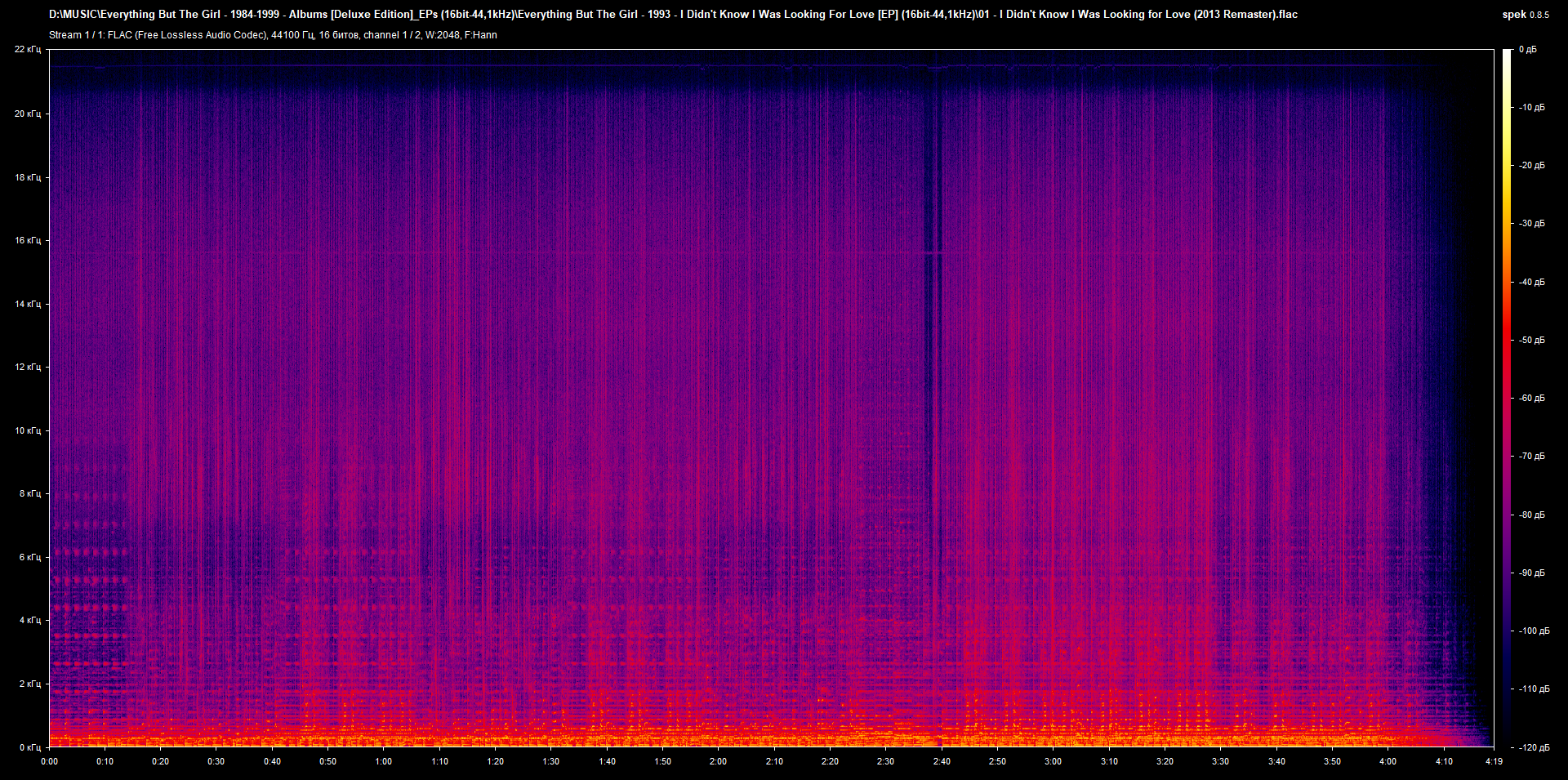Click the '-70 дБ' level scale label

point(1532,457)
